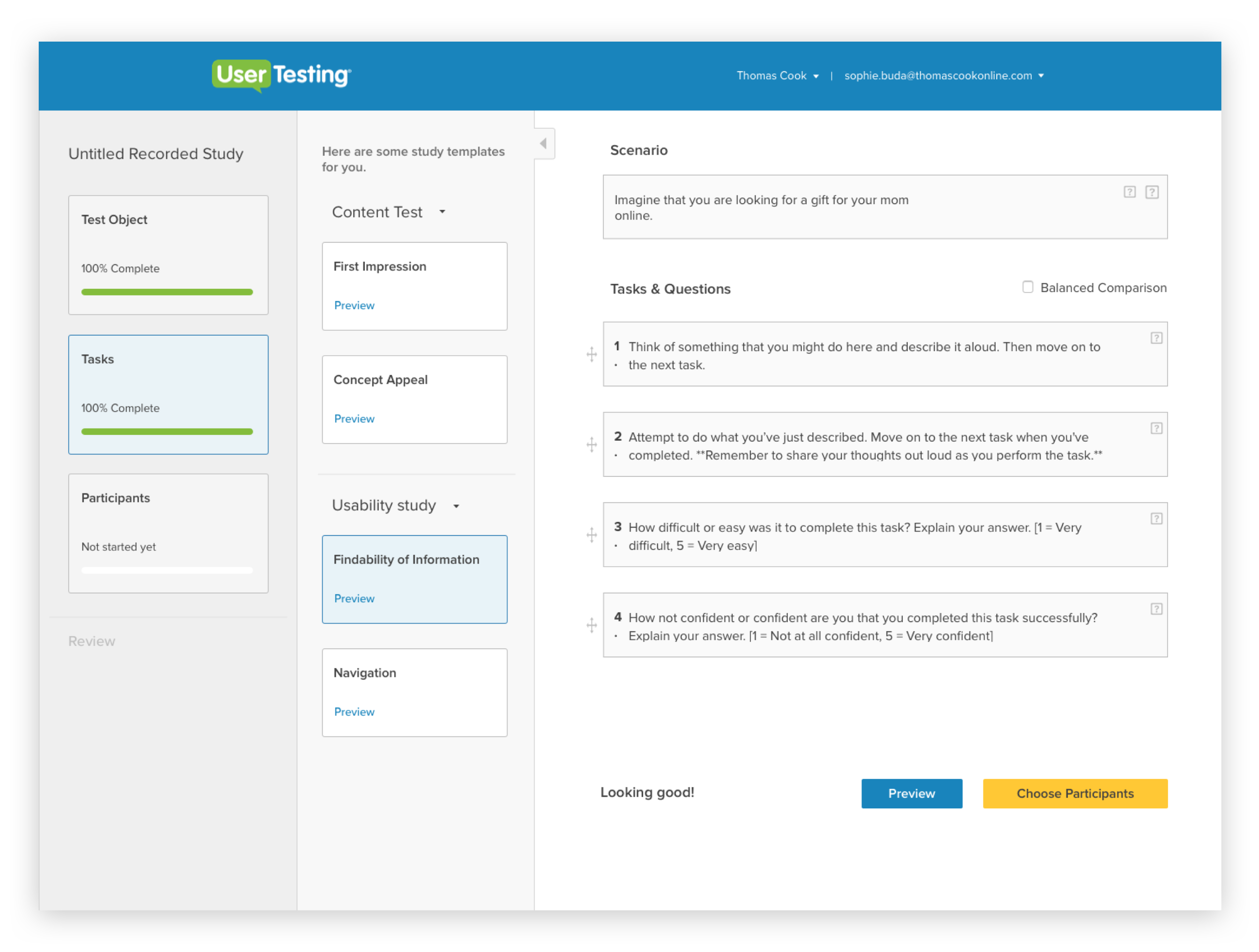Click the Tasks progress bar
Screen dimensions: 1259x952
click(167, 431)
